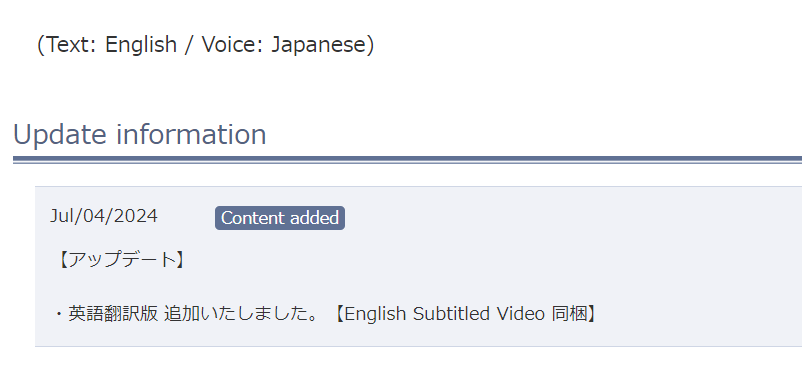Click the 同梱 characters at the end of the note

click(x=569, y=314)
